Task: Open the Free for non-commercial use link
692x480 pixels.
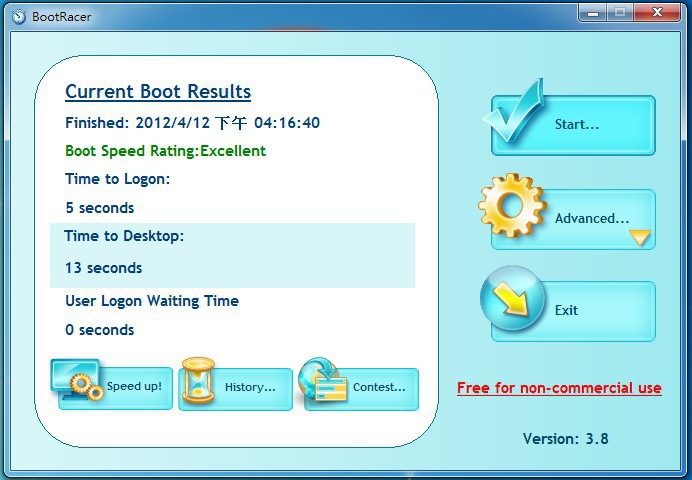Action: 559,388
